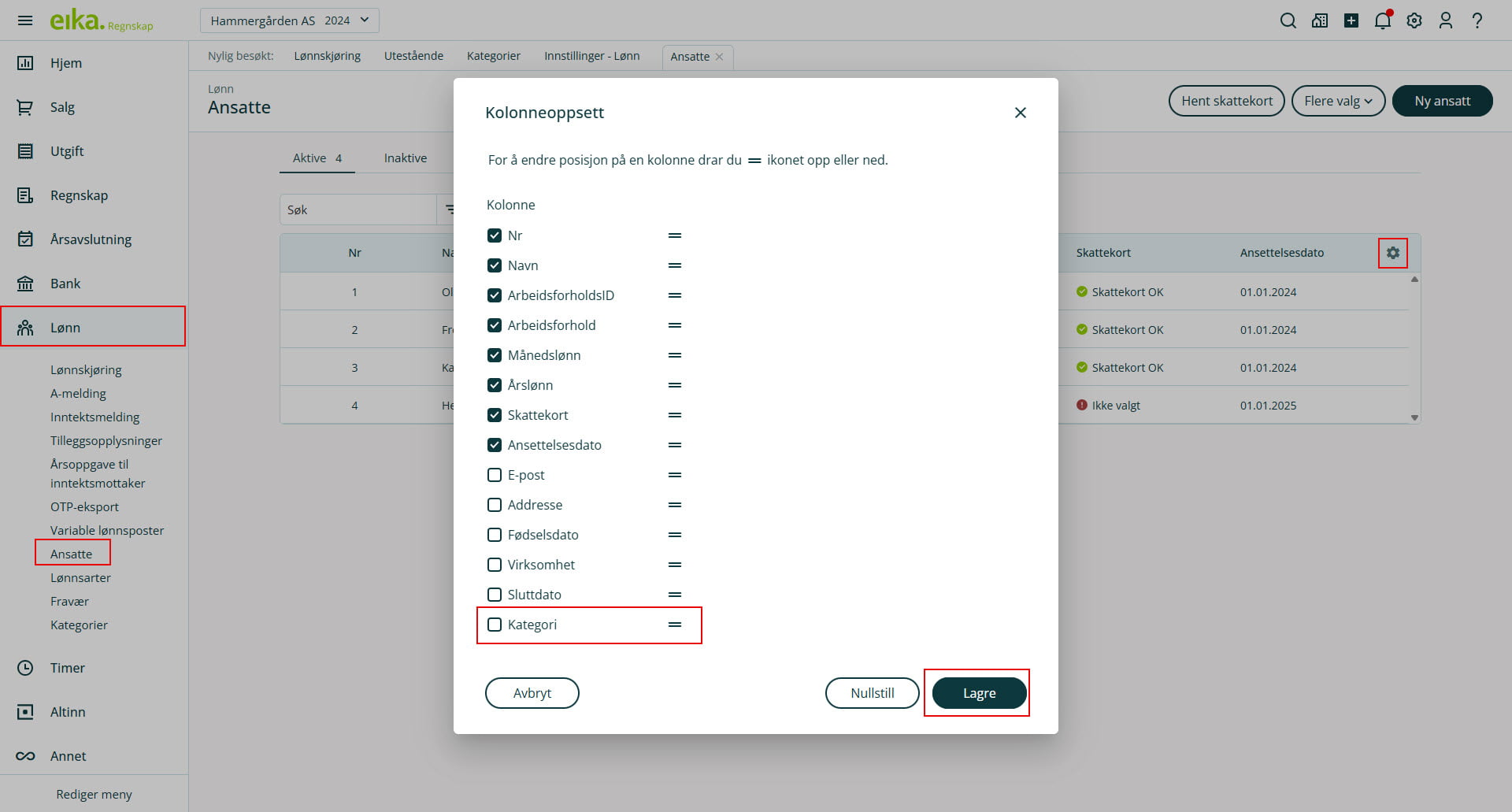
Task: Click the table's scroll down arrow
Action: 1414,417
